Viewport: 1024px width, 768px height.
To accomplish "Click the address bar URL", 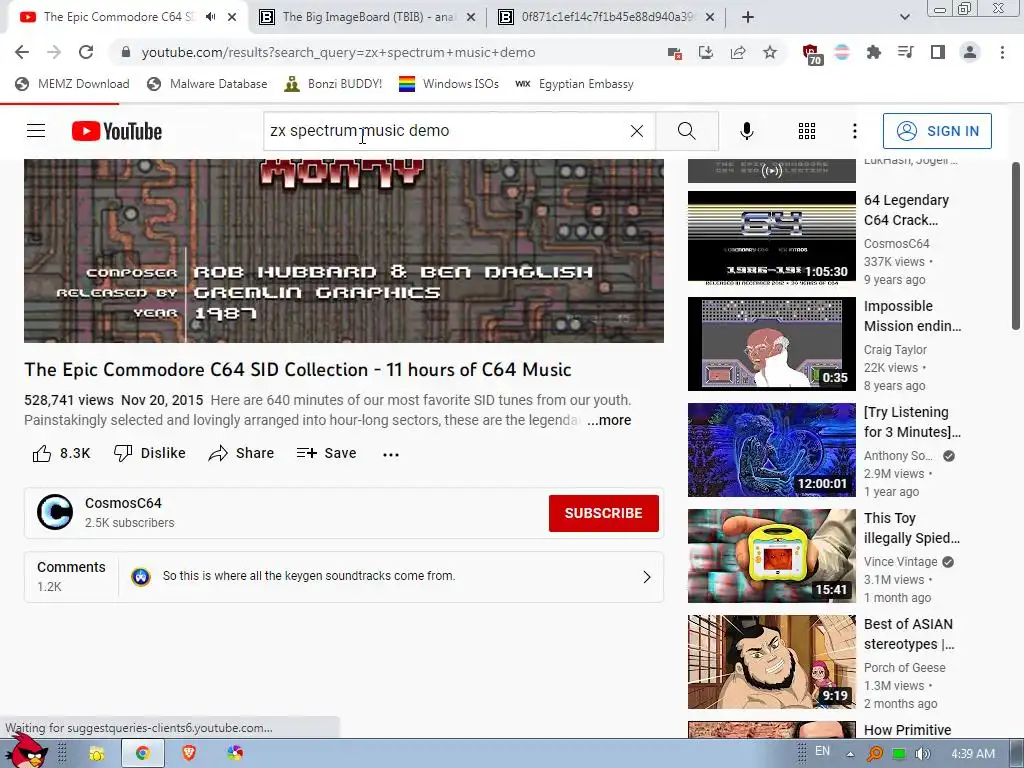I will point(338,52).
